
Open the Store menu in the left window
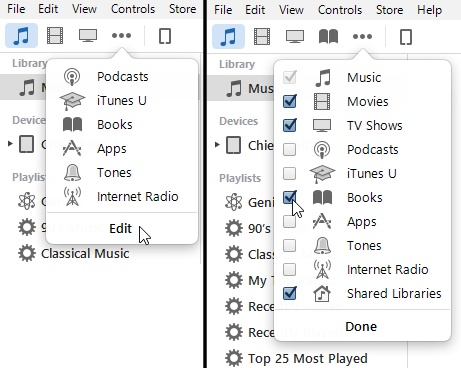[x=182, y=9]
